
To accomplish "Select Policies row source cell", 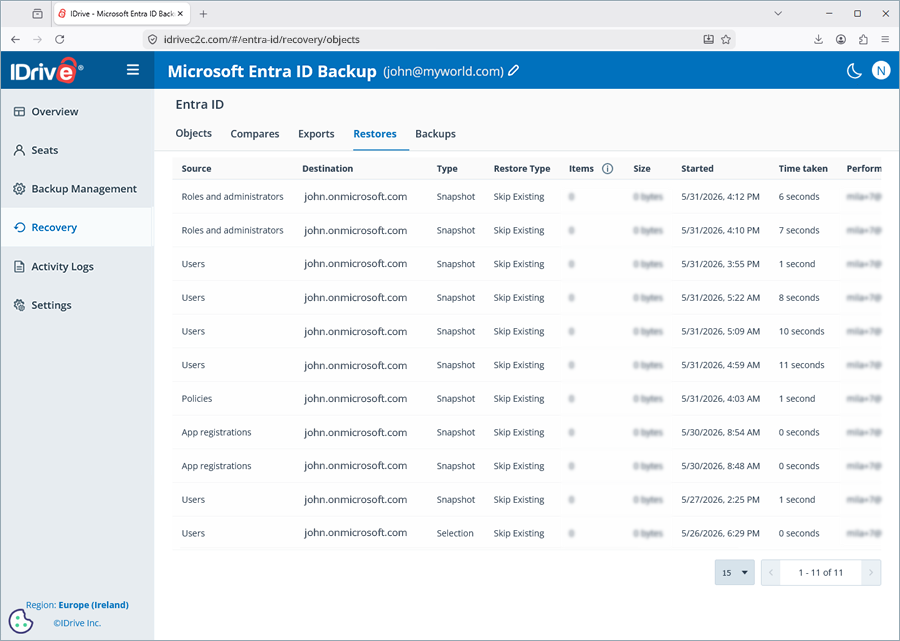I will click(197, 399).
